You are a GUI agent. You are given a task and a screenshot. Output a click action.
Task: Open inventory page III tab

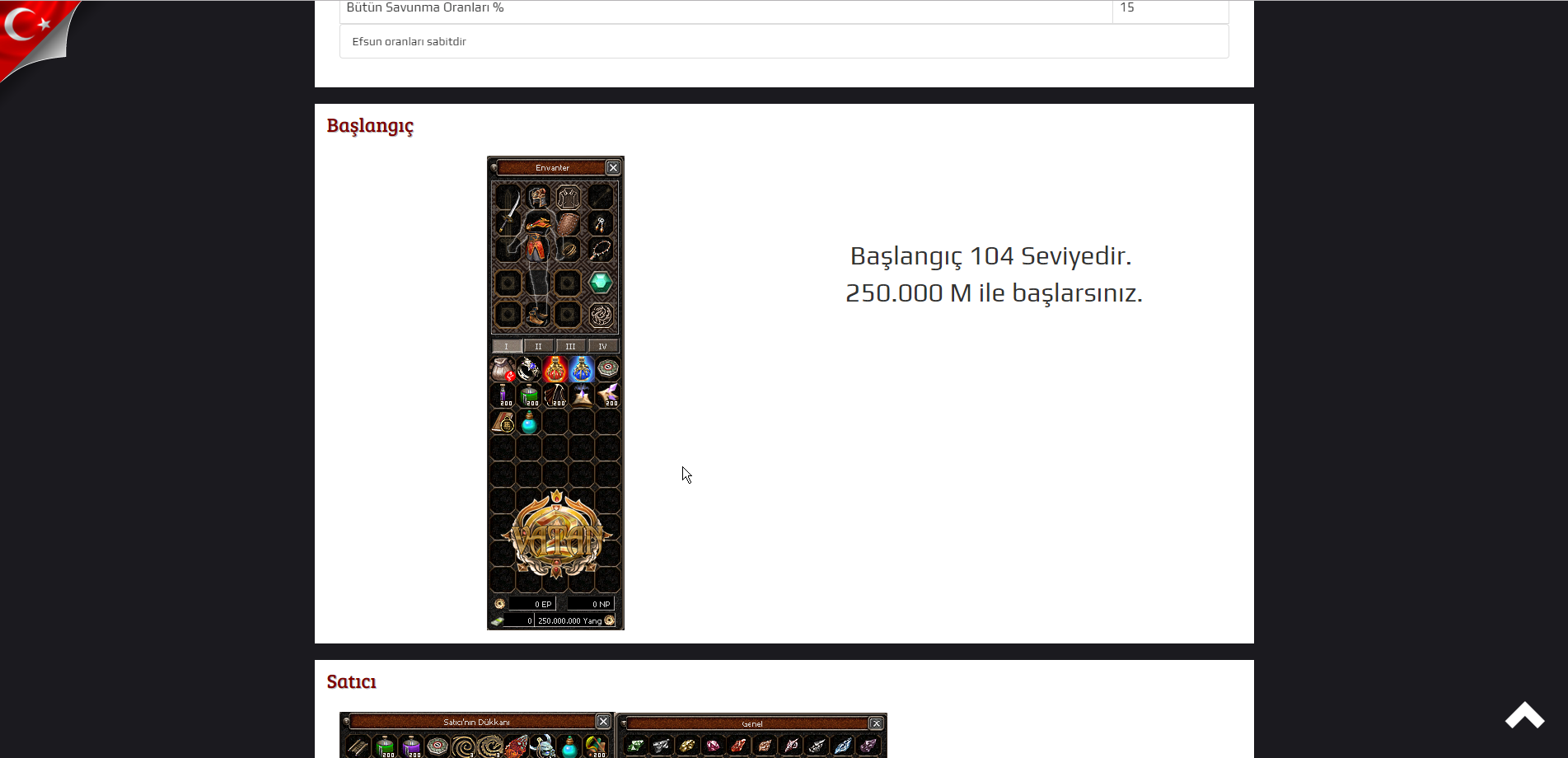[570, 346]
